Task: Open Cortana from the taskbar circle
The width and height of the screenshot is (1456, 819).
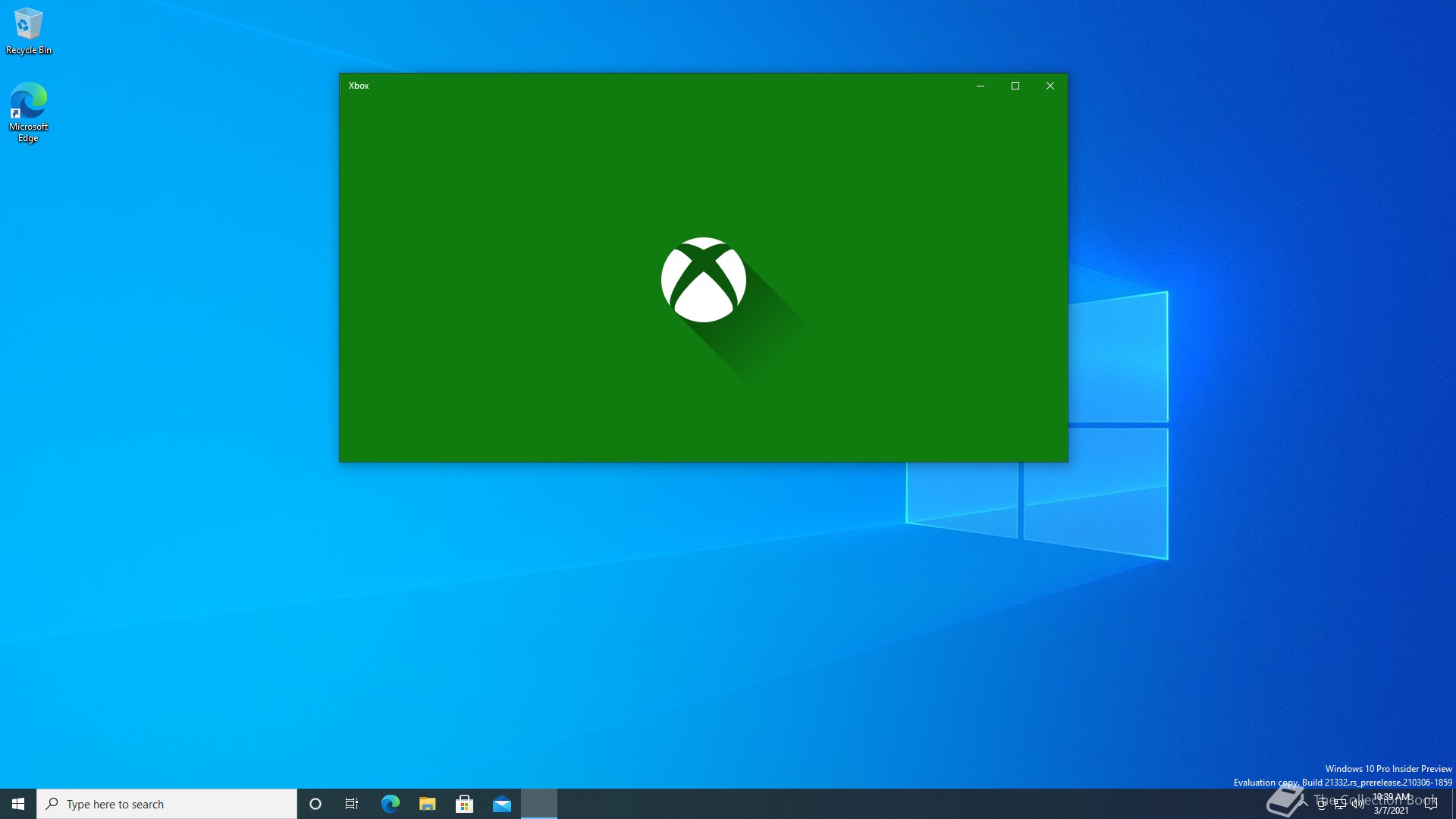Action: point(315,804)
